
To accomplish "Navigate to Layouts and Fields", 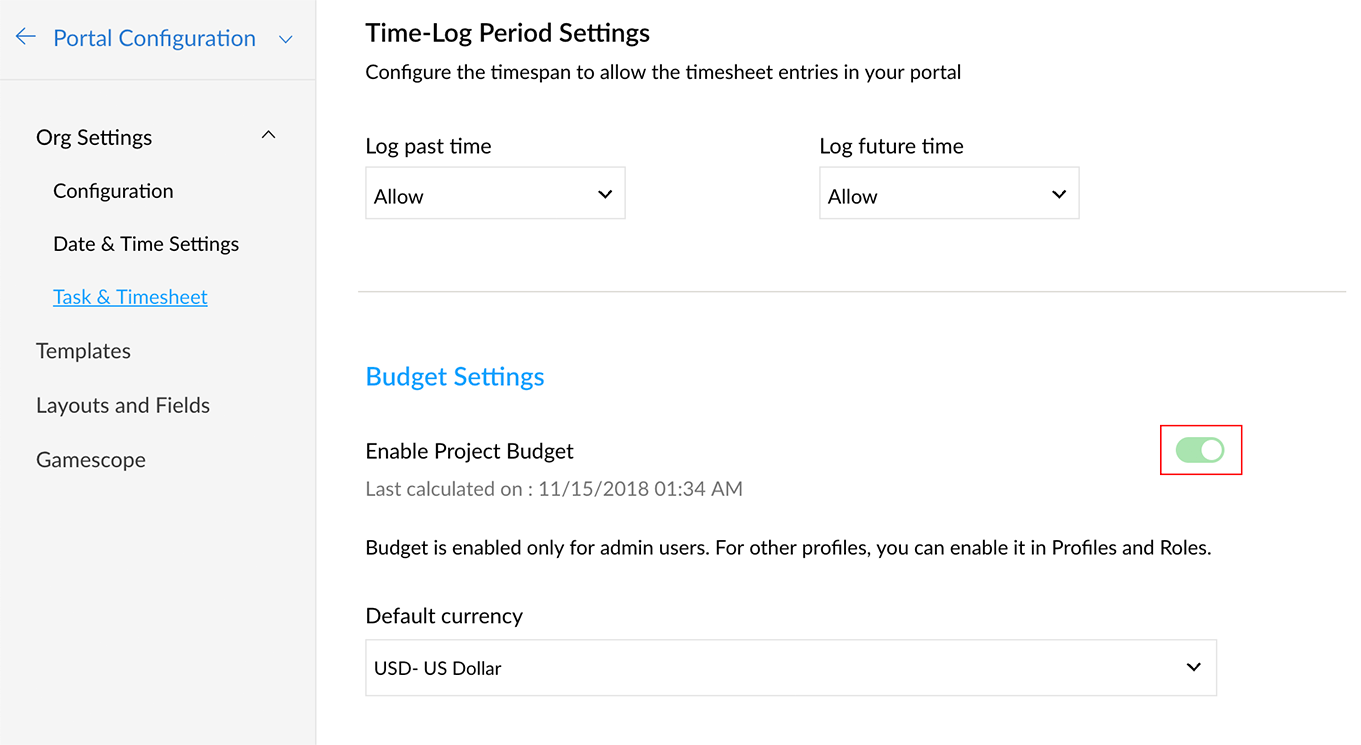I will coord(123,405).
